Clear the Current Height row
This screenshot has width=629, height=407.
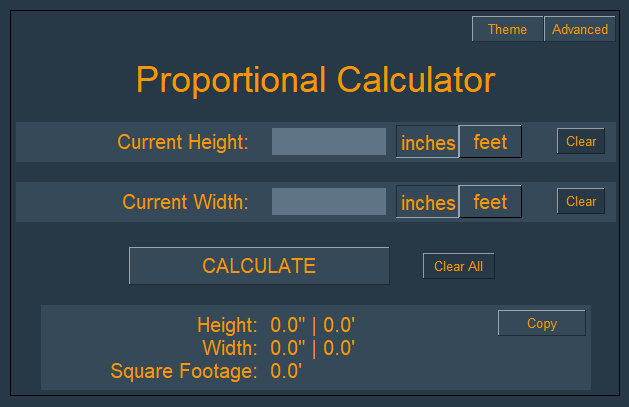(581, 141)
